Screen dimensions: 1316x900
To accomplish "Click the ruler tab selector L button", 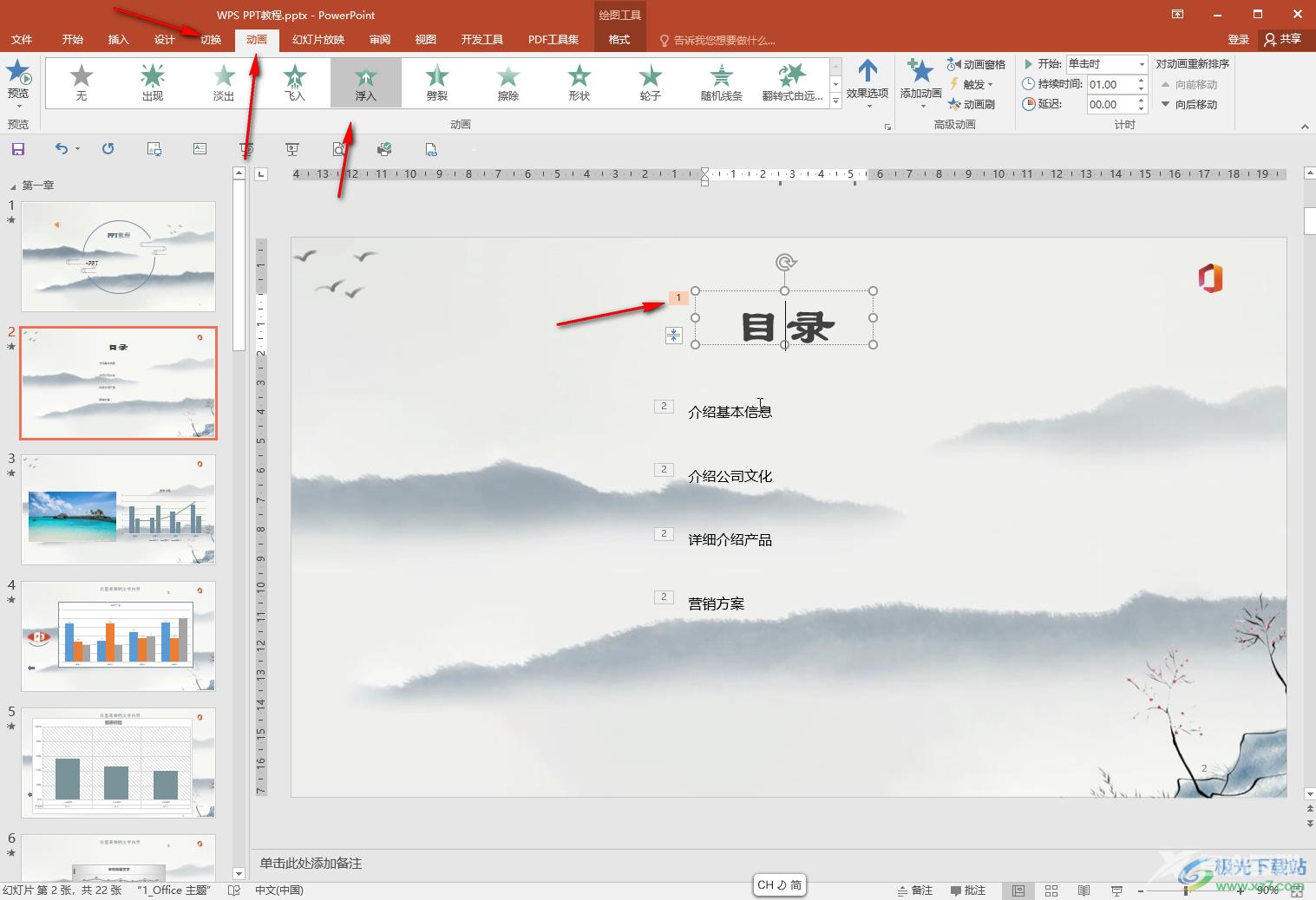I will (261, 174).
